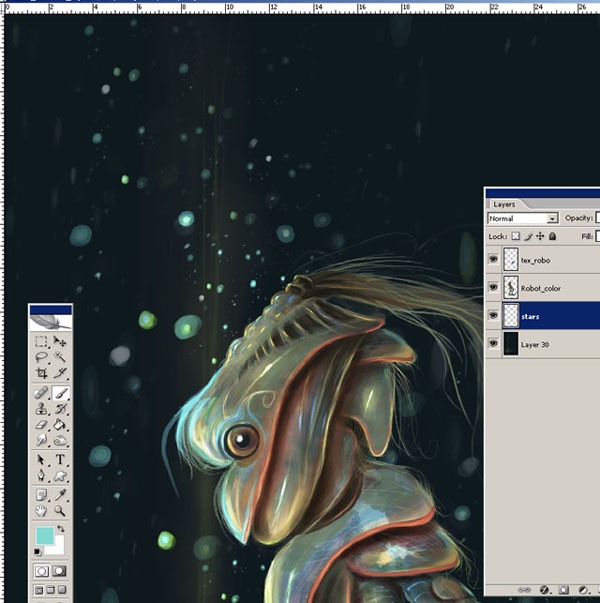Select the stars layer name

530,316
